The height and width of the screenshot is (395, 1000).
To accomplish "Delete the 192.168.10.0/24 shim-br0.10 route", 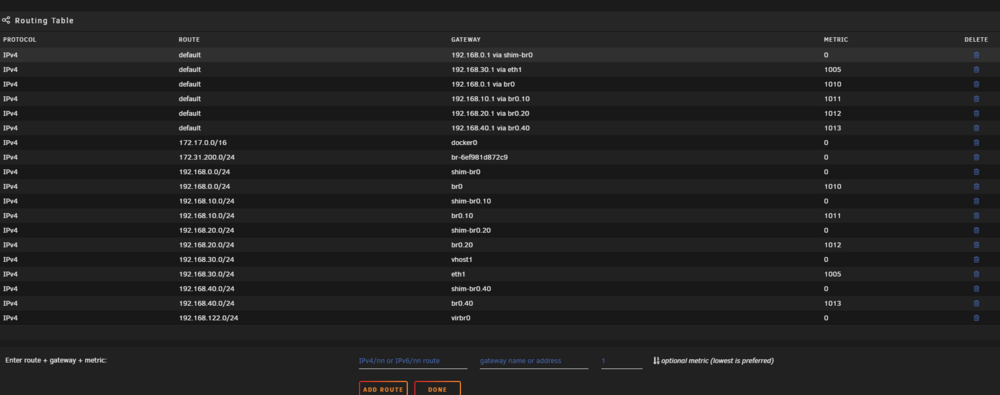I will click(x=976, y=201).
